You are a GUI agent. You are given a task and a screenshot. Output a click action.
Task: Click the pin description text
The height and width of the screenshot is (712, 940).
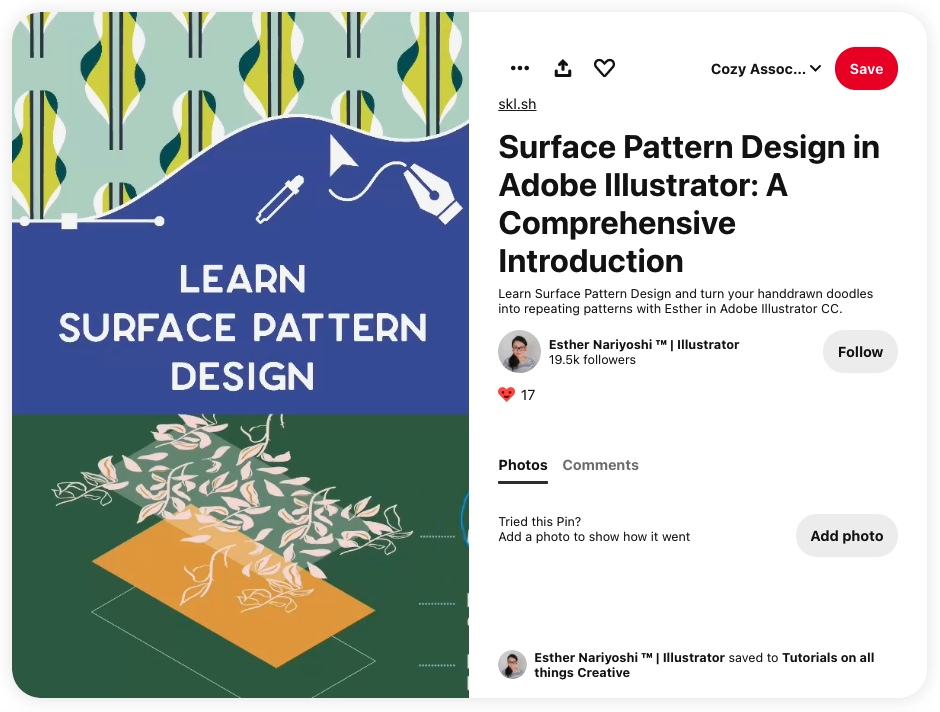point(685,301)
